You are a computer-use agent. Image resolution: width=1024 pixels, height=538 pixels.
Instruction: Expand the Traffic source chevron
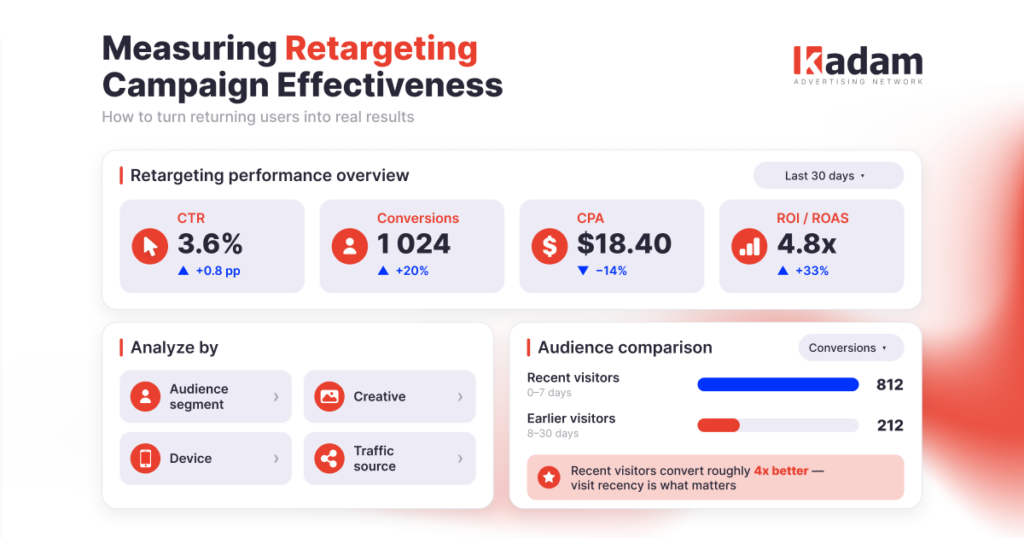tap(460, 458)
